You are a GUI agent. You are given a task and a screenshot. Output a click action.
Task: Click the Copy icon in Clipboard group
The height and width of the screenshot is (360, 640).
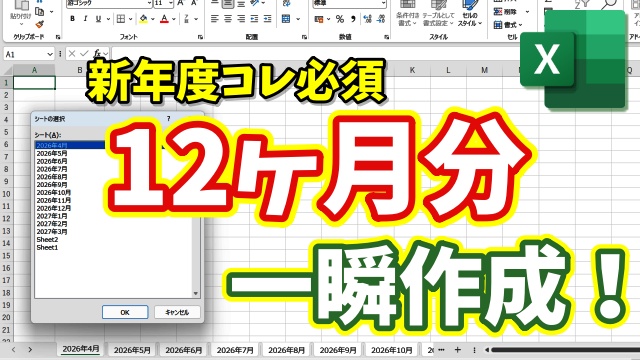tap(40, 11)
